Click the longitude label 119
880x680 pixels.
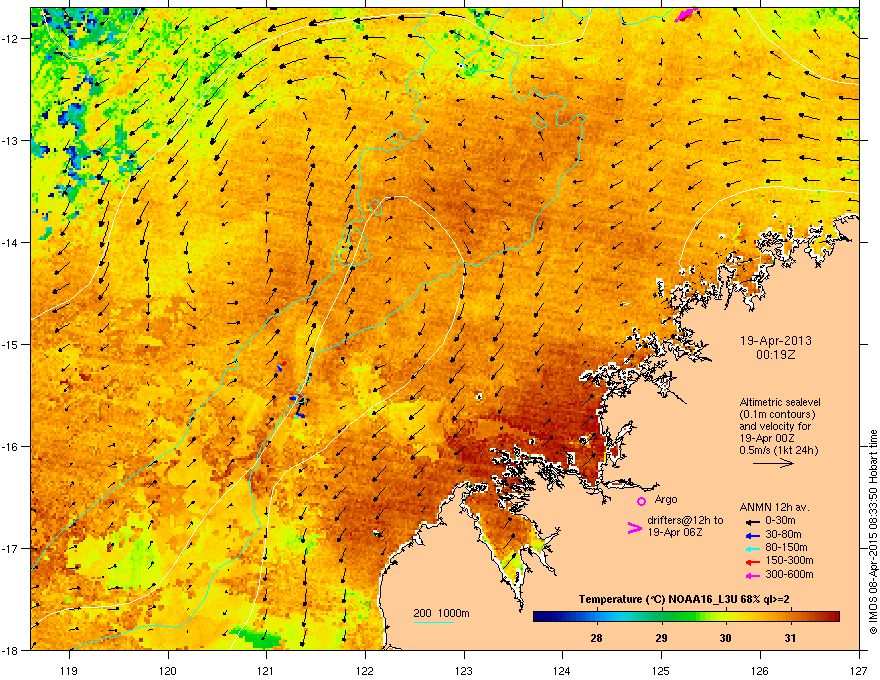pos(69,670)
